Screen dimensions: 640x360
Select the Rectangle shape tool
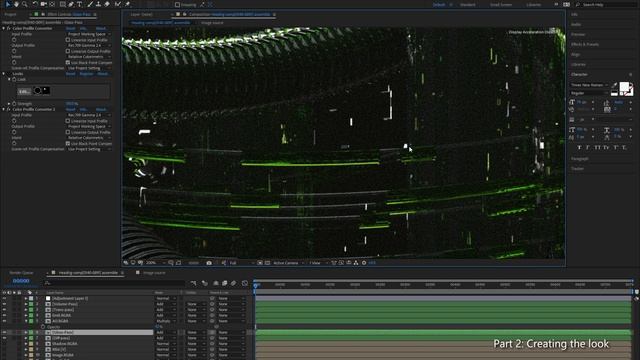click(62, 4)
